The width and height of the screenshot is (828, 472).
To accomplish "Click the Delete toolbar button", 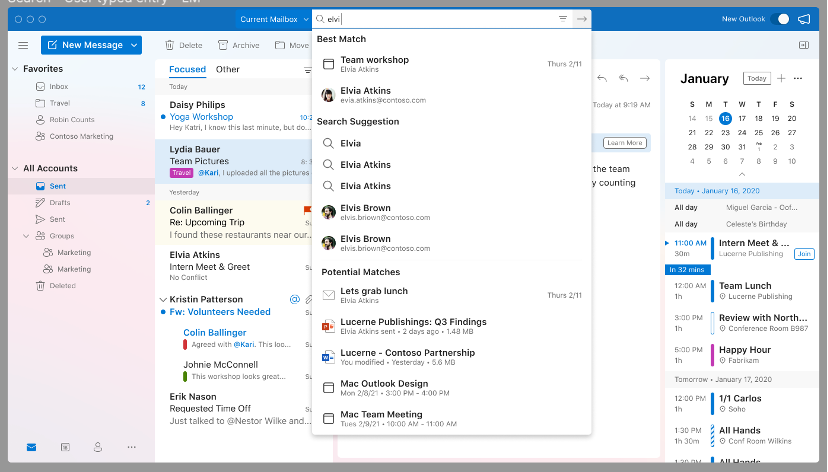I will point(184,45).
